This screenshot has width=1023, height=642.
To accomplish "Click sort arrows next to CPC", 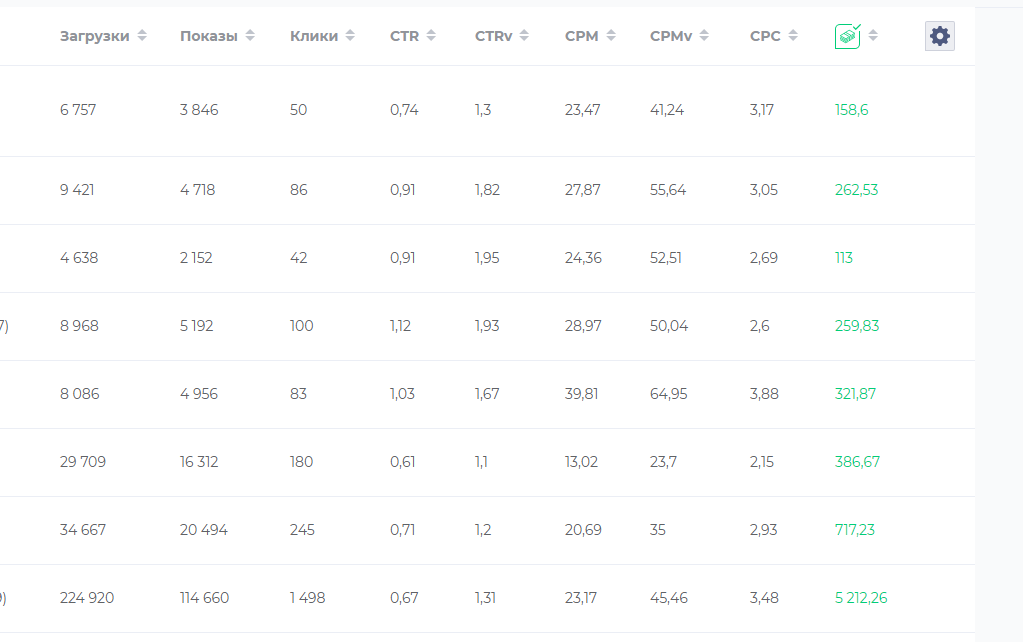I will pyautogui.click(x=793, y=36).
